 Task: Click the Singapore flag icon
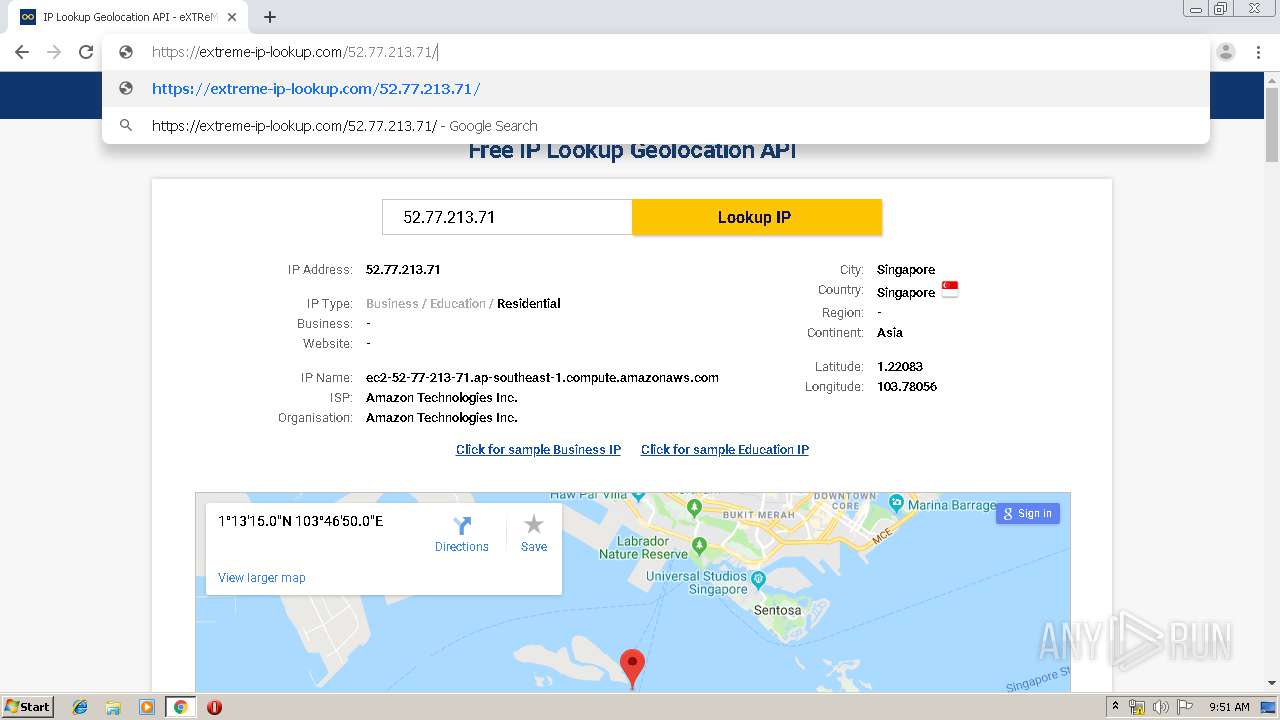[949, 289]
